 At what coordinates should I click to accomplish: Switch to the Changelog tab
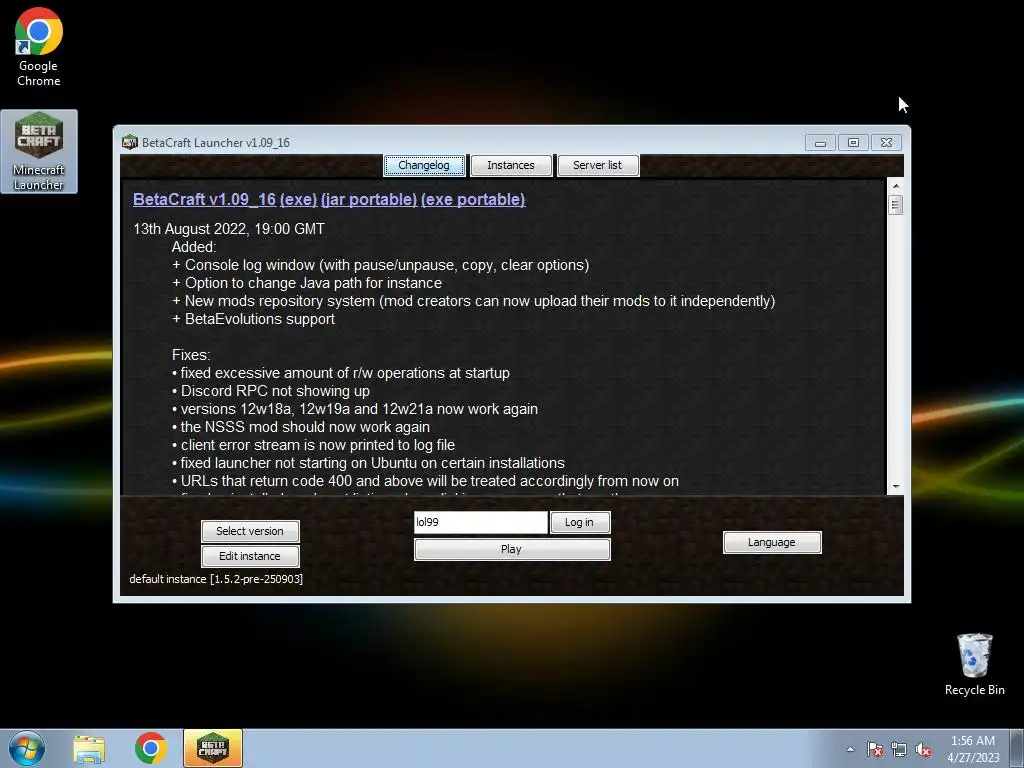[x=424, y=165]
